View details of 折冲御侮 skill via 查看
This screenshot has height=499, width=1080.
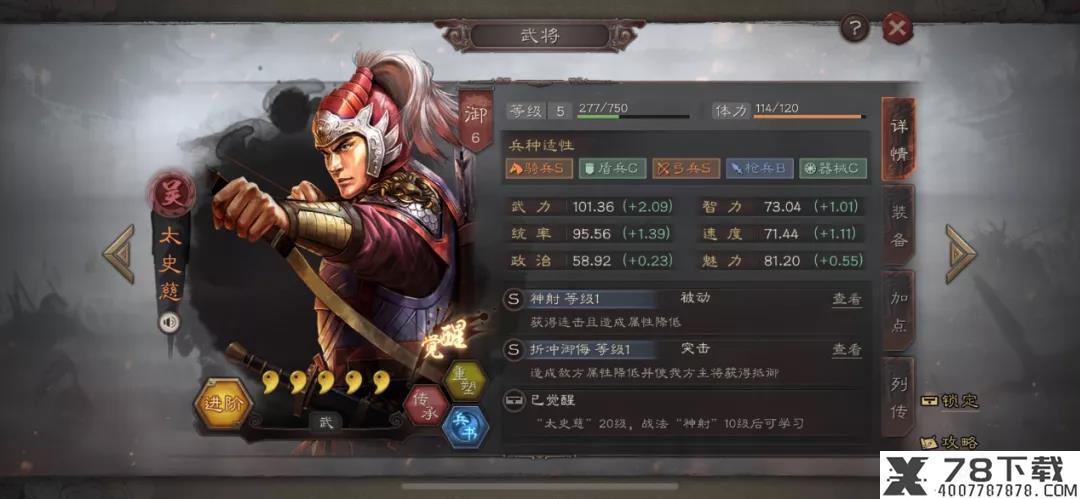pos(847,349)
